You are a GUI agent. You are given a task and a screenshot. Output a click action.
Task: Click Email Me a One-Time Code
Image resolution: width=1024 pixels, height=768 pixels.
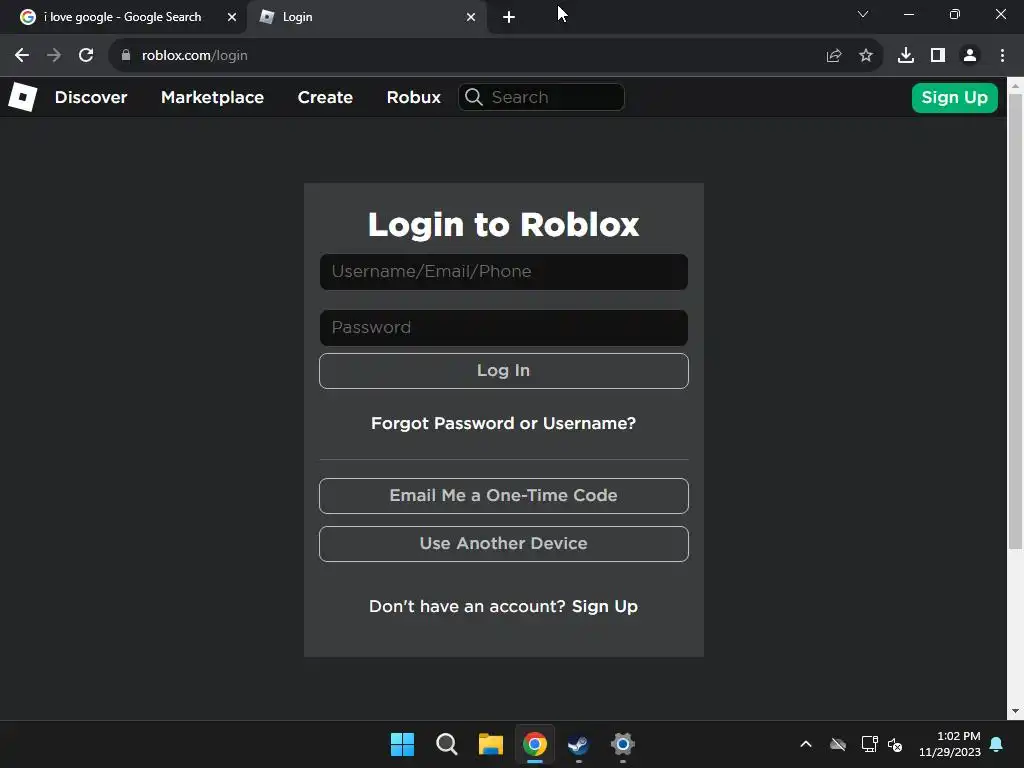point(504,496)
